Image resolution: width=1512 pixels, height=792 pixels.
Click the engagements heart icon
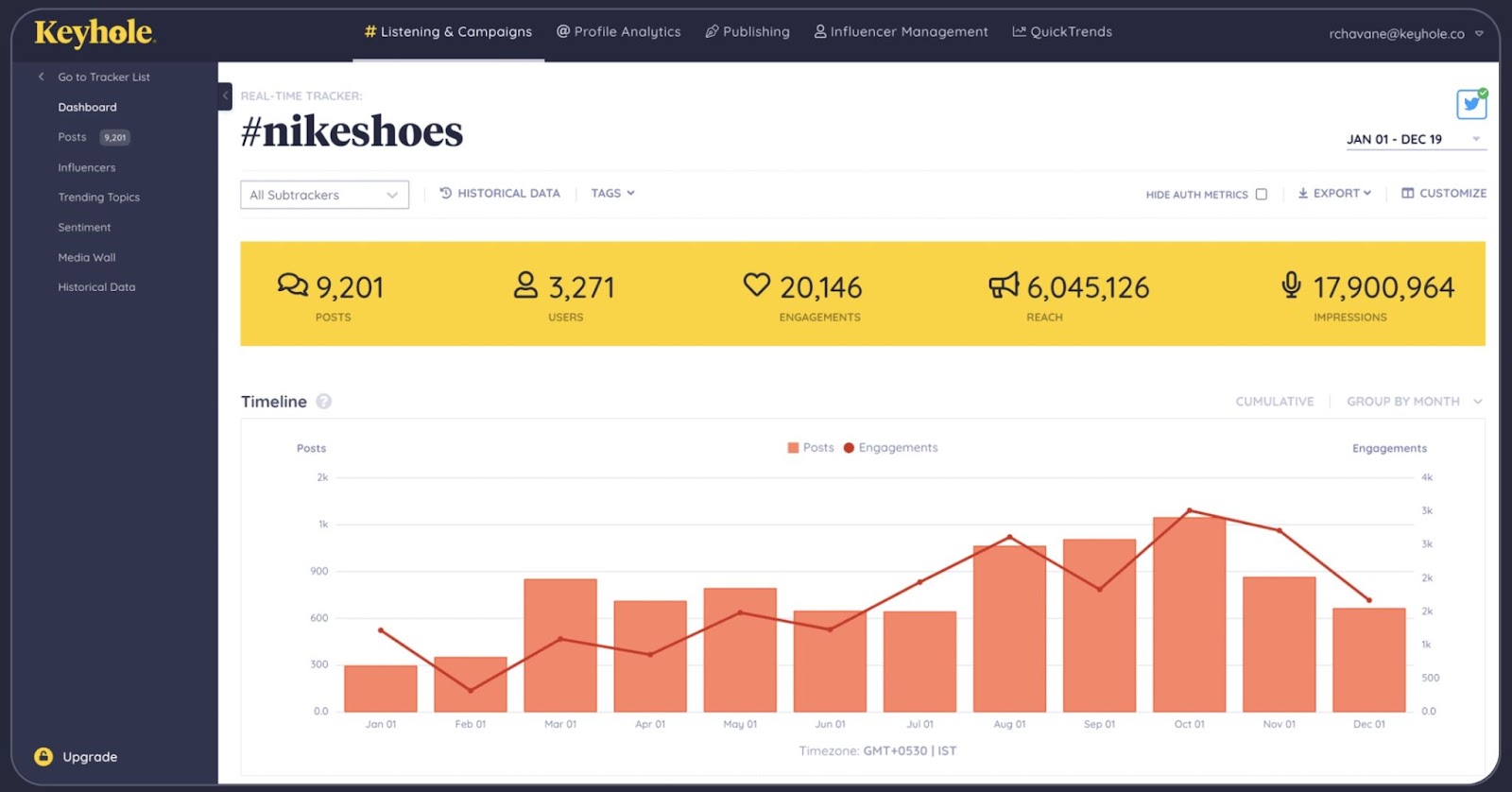(757, 284)
